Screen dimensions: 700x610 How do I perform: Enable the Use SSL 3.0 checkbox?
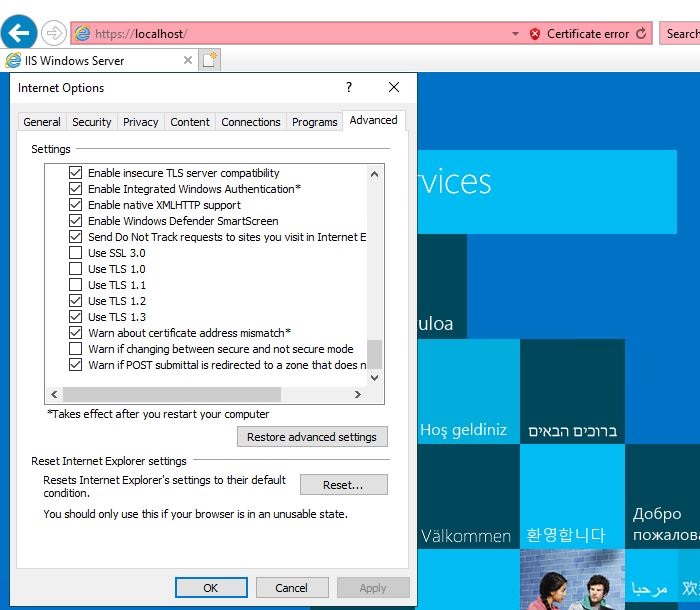(x=75, y=253)
